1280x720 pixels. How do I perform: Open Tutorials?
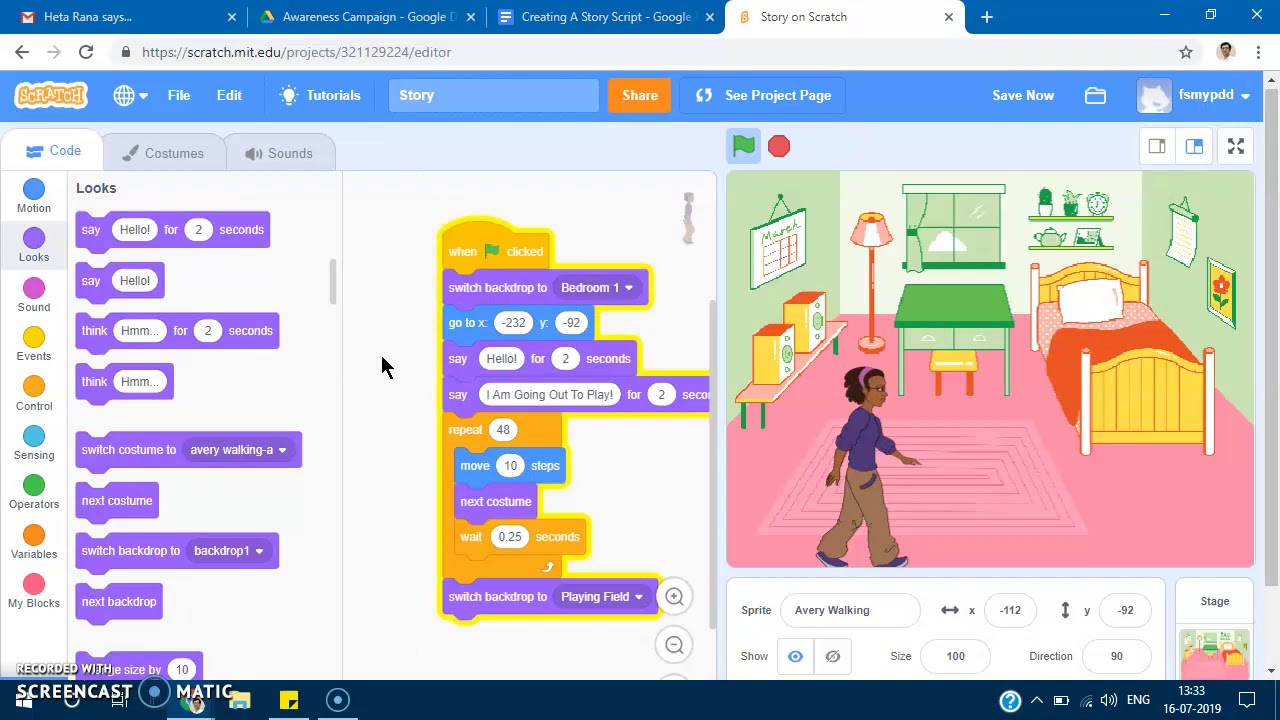tap(320, 95)
